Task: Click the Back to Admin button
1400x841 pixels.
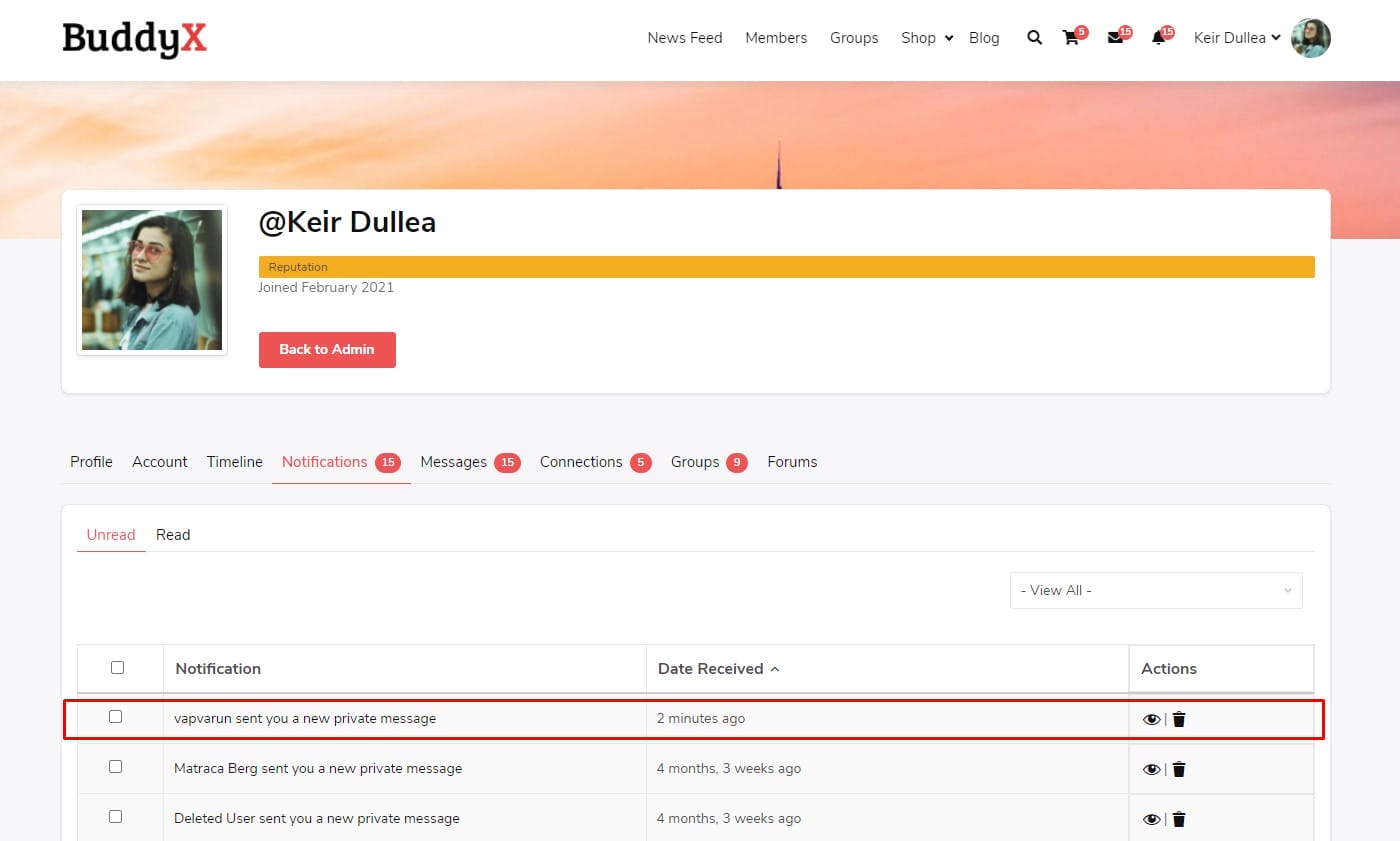Action: click(x=327, y=350)
